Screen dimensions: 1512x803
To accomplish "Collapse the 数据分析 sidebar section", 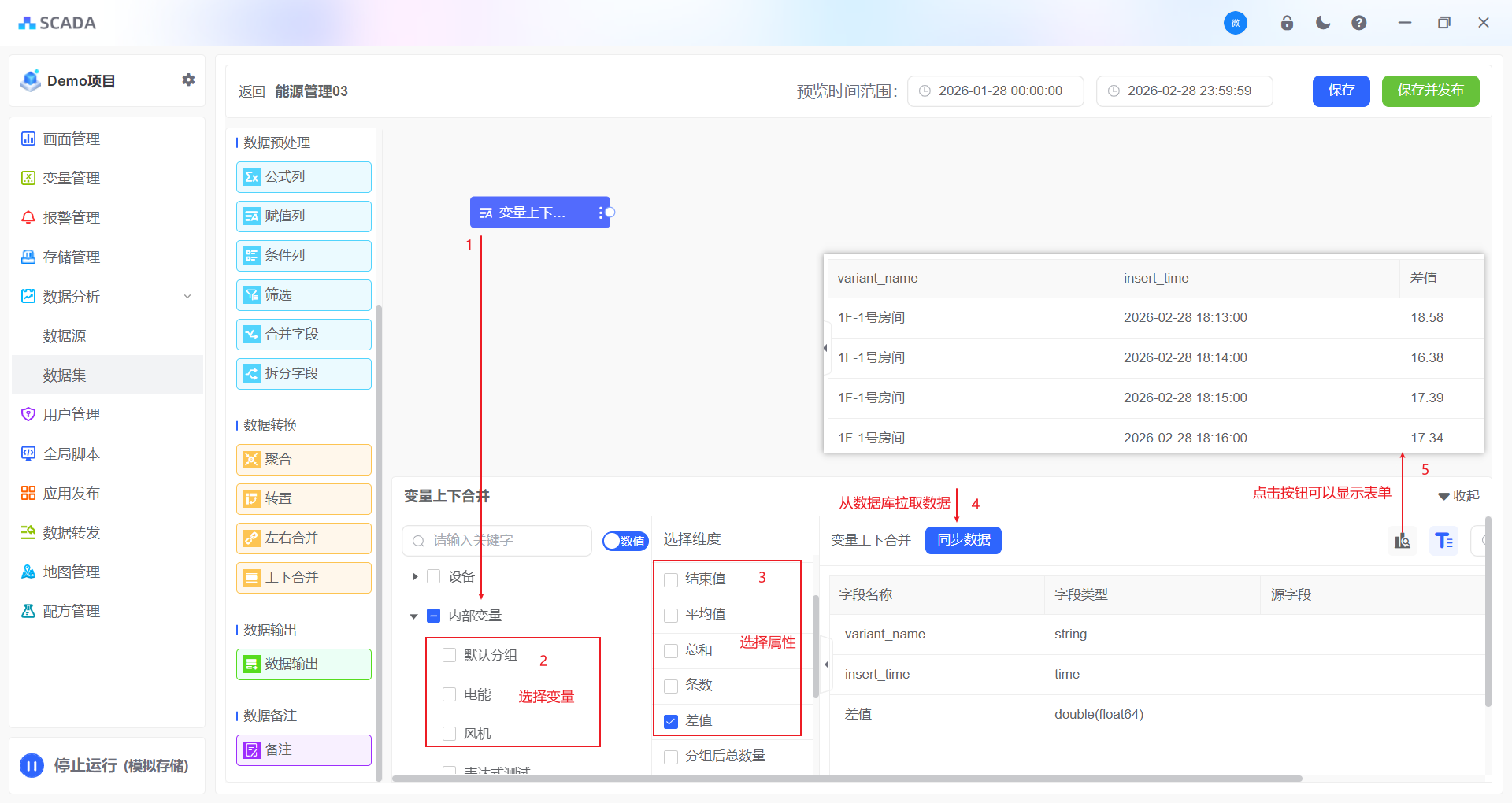I will point(187,296).
